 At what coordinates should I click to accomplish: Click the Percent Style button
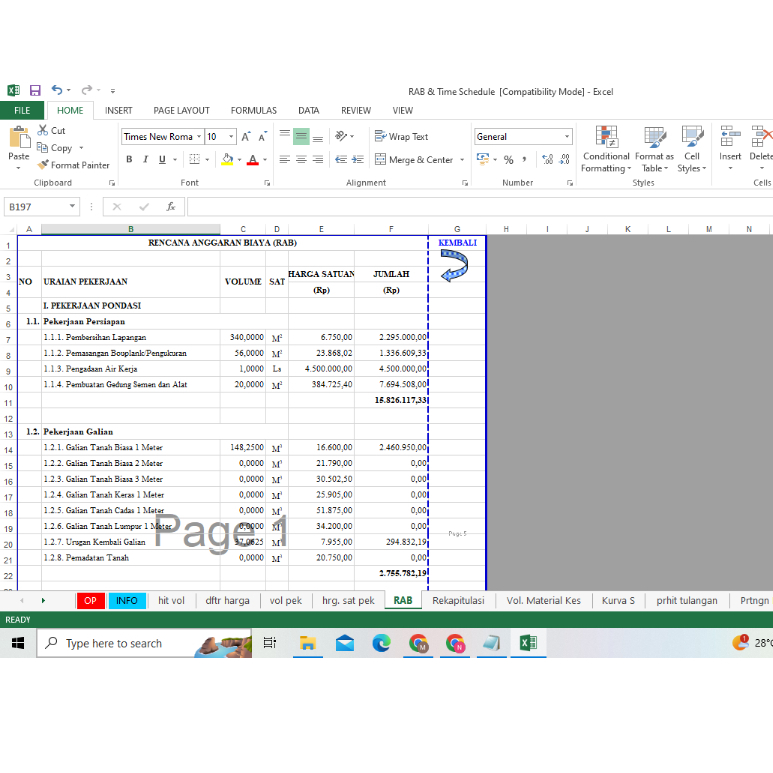tap(508, 160)
